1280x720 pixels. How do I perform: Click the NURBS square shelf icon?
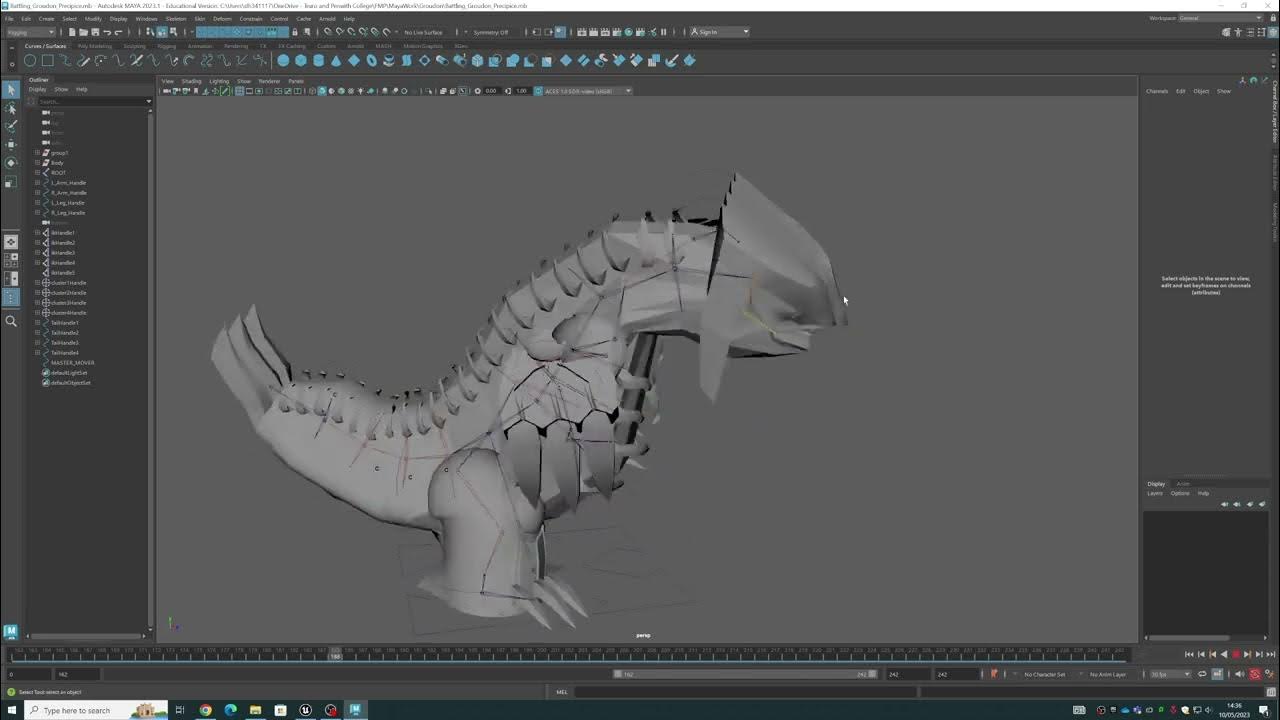(48, 61)
